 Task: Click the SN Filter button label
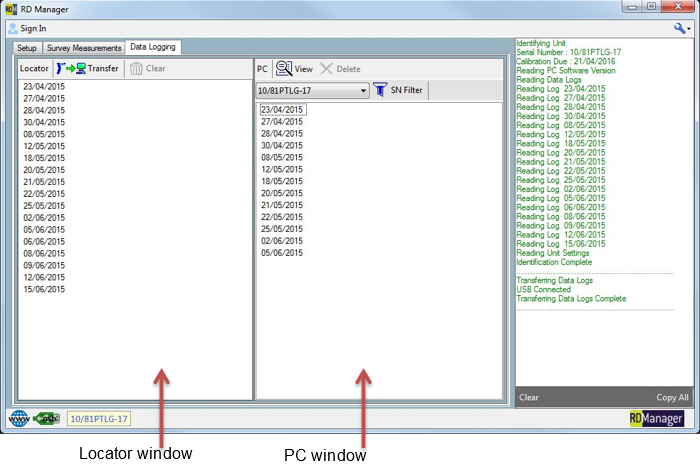pos(406,90)
